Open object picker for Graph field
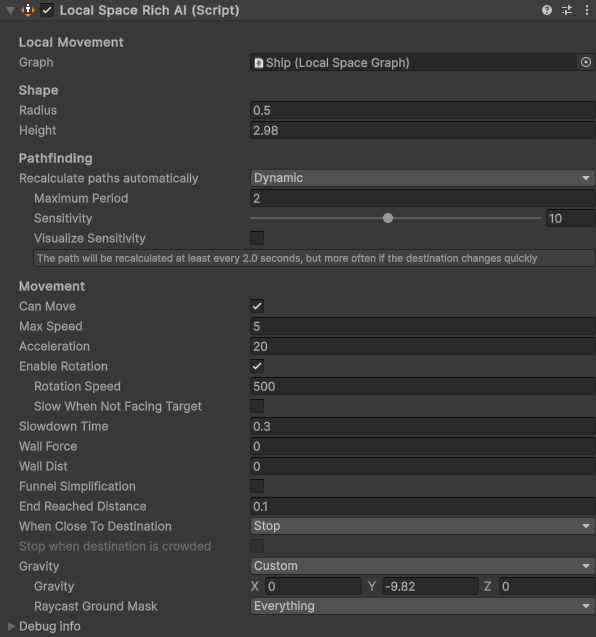Screen dimensions: 596x637 coord(586,62)
